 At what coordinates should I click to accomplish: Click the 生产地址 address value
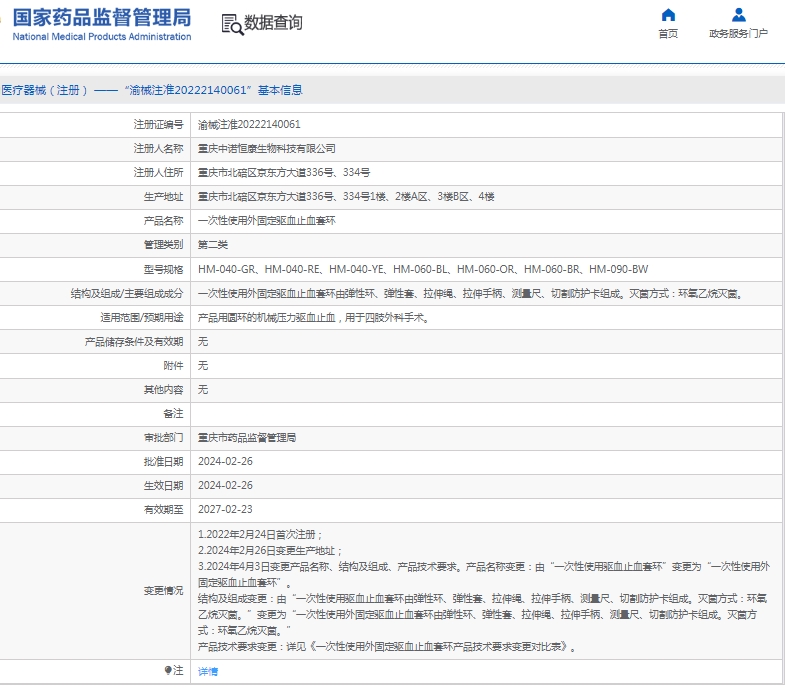pyautogui.click(x=346, y=197)
